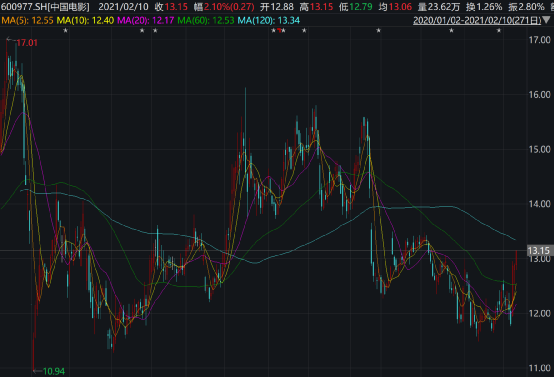Click the rightmost star event marker
Image resolution: width=554 pixels, height=377 pixels.
point(499,31)
